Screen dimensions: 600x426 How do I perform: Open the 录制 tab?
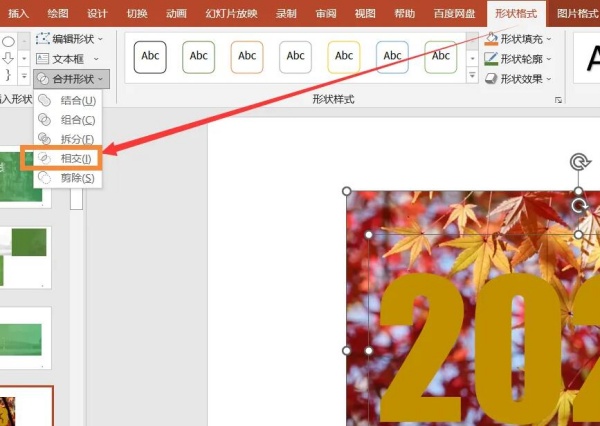[286, 14]
